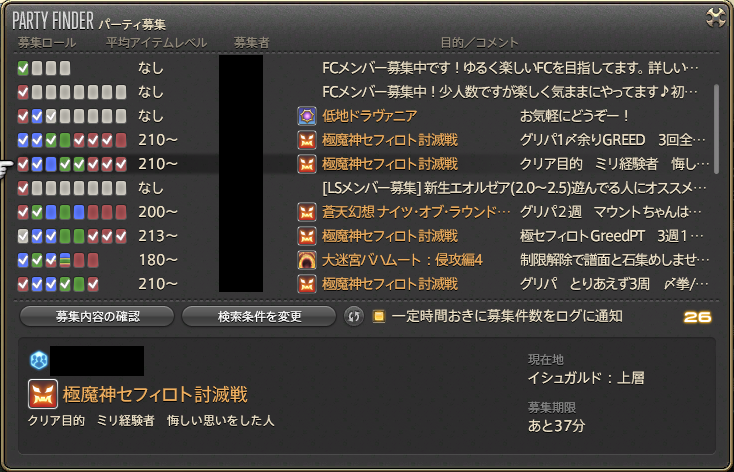Select the 蒼天幻想 ナイツ・オブ・ラウンド listing title

[x=416, y=212]
